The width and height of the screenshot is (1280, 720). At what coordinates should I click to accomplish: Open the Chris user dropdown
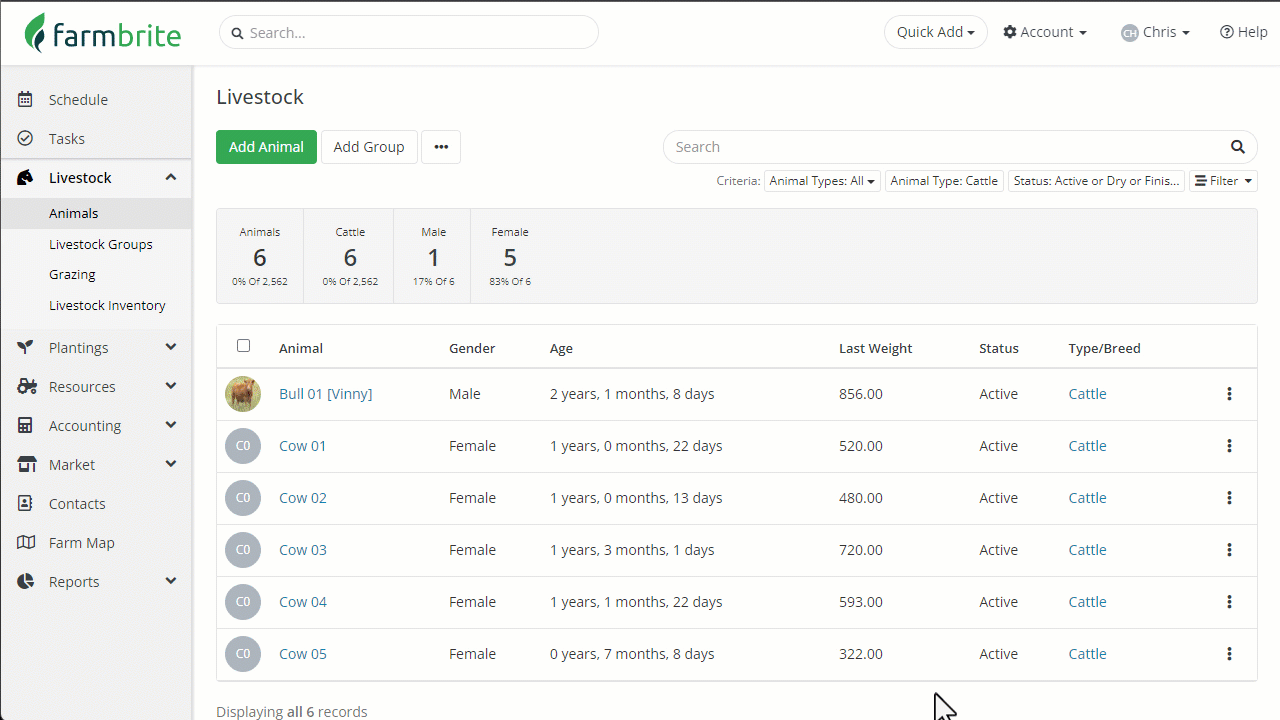tap(1156, 32)
